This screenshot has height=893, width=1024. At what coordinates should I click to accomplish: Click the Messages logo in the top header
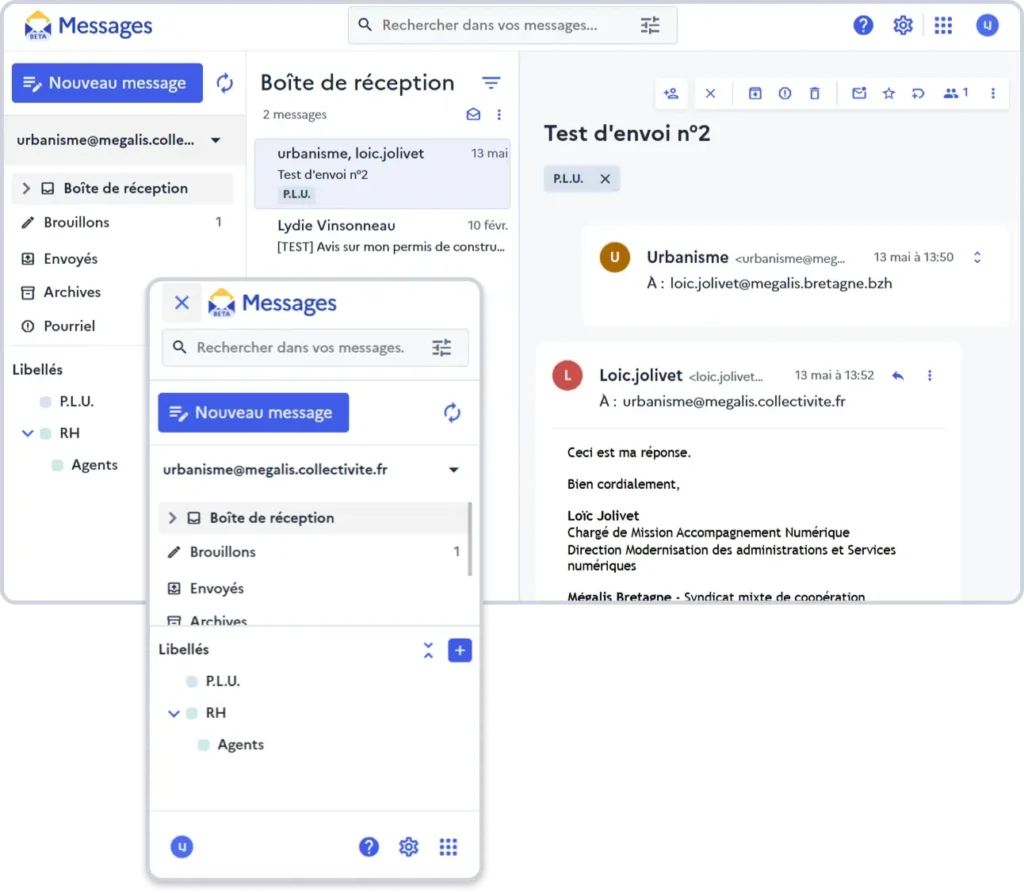pos(88,25)
